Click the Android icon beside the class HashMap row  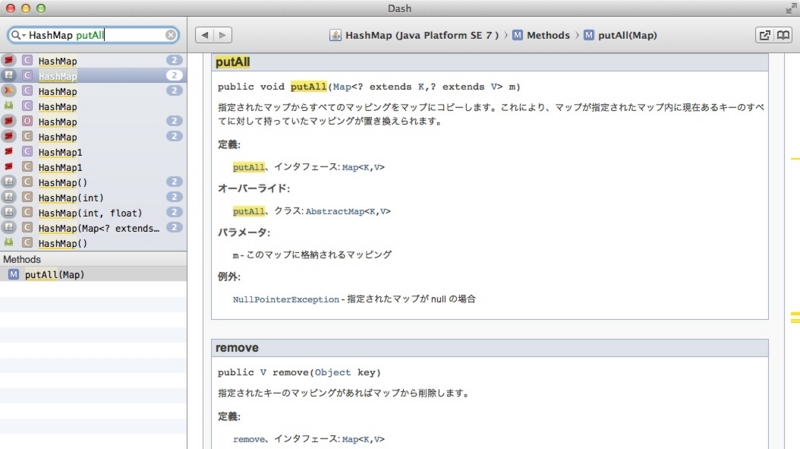pyautogui.click(x=9, y=106)
